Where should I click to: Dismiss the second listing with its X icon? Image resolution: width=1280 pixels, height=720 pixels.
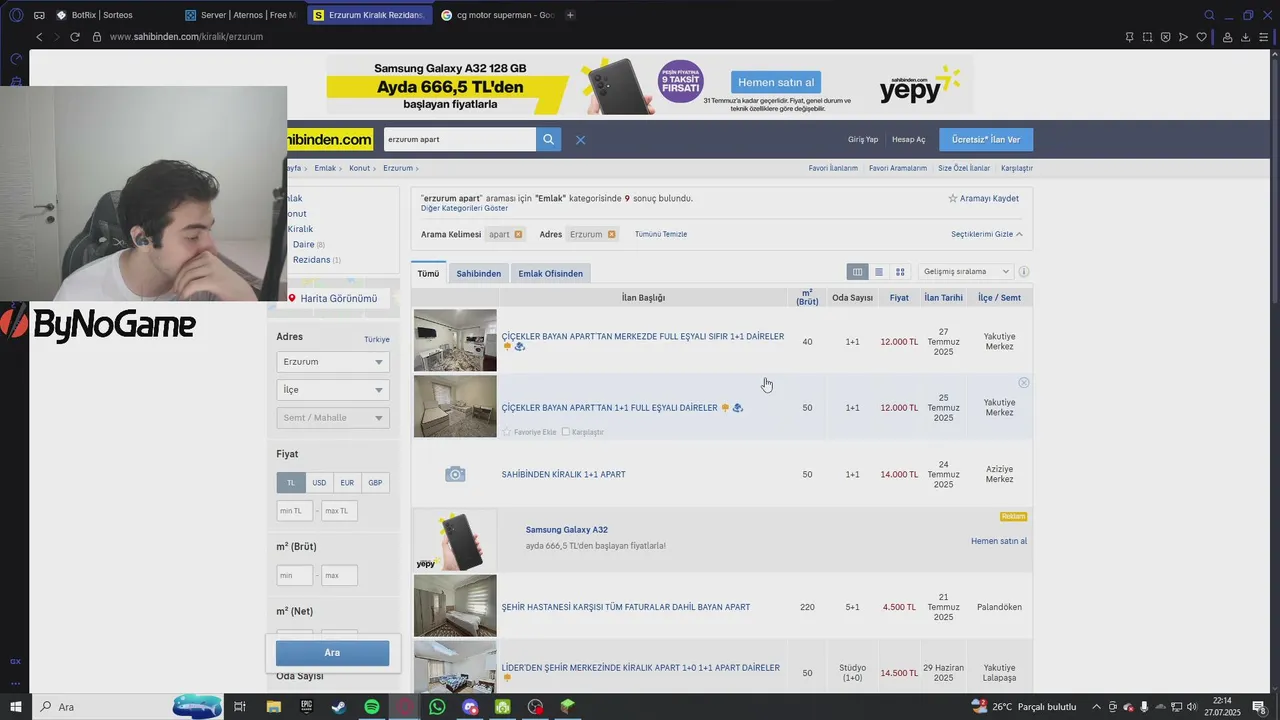tap(1023, 383)
